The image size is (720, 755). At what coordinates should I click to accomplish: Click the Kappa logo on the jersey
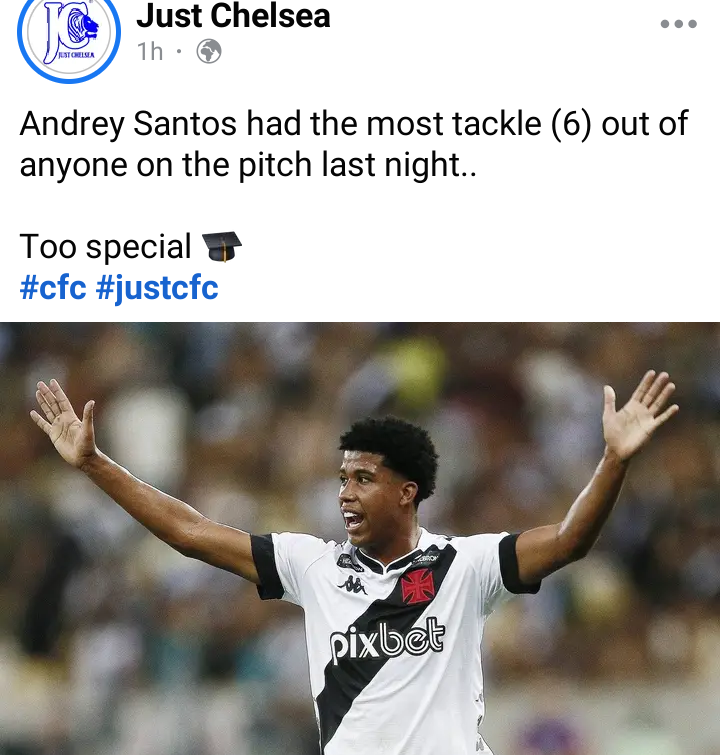point(352,585)
